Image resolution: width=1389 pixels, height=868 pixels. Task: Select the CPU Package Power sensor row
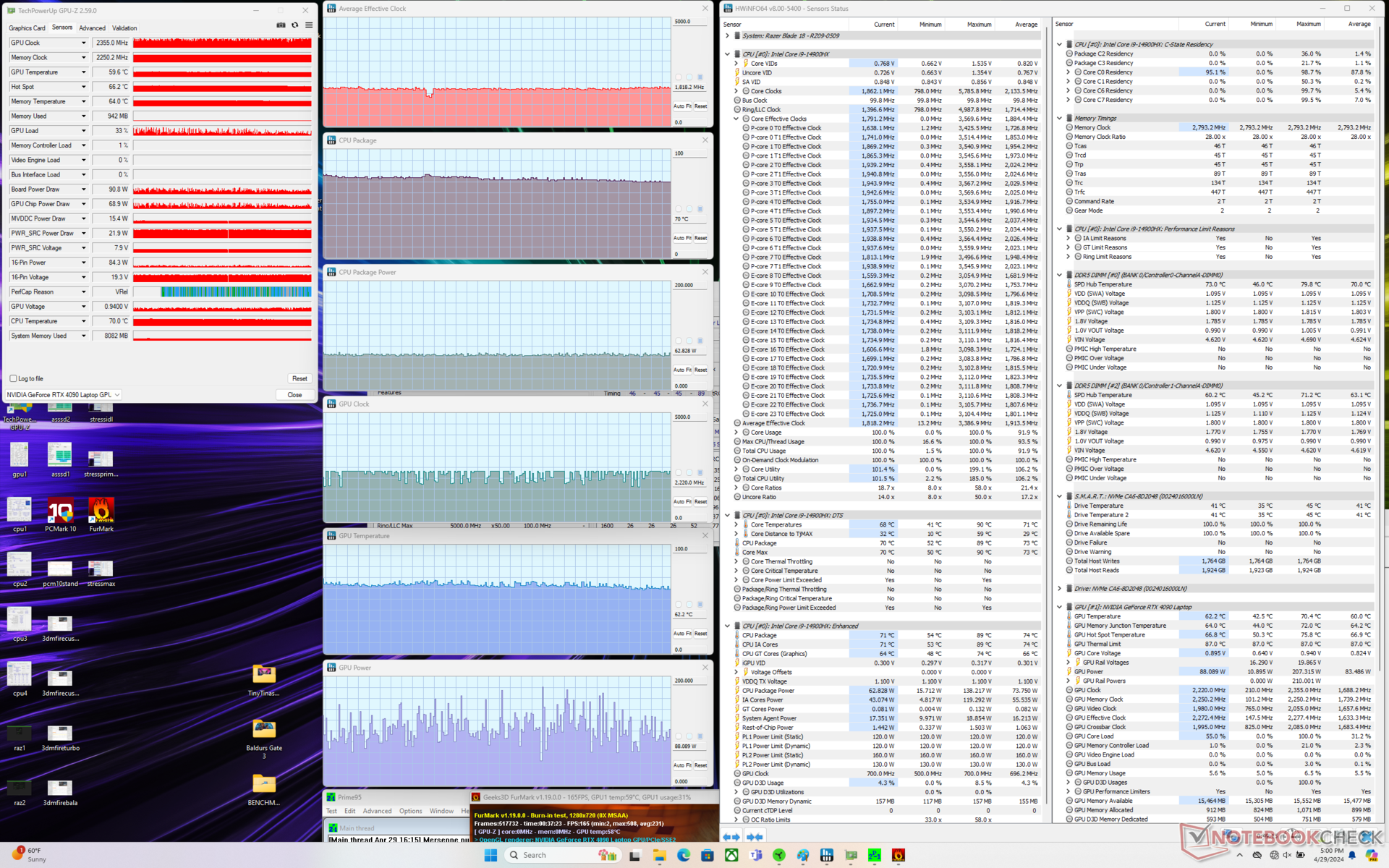886,691
